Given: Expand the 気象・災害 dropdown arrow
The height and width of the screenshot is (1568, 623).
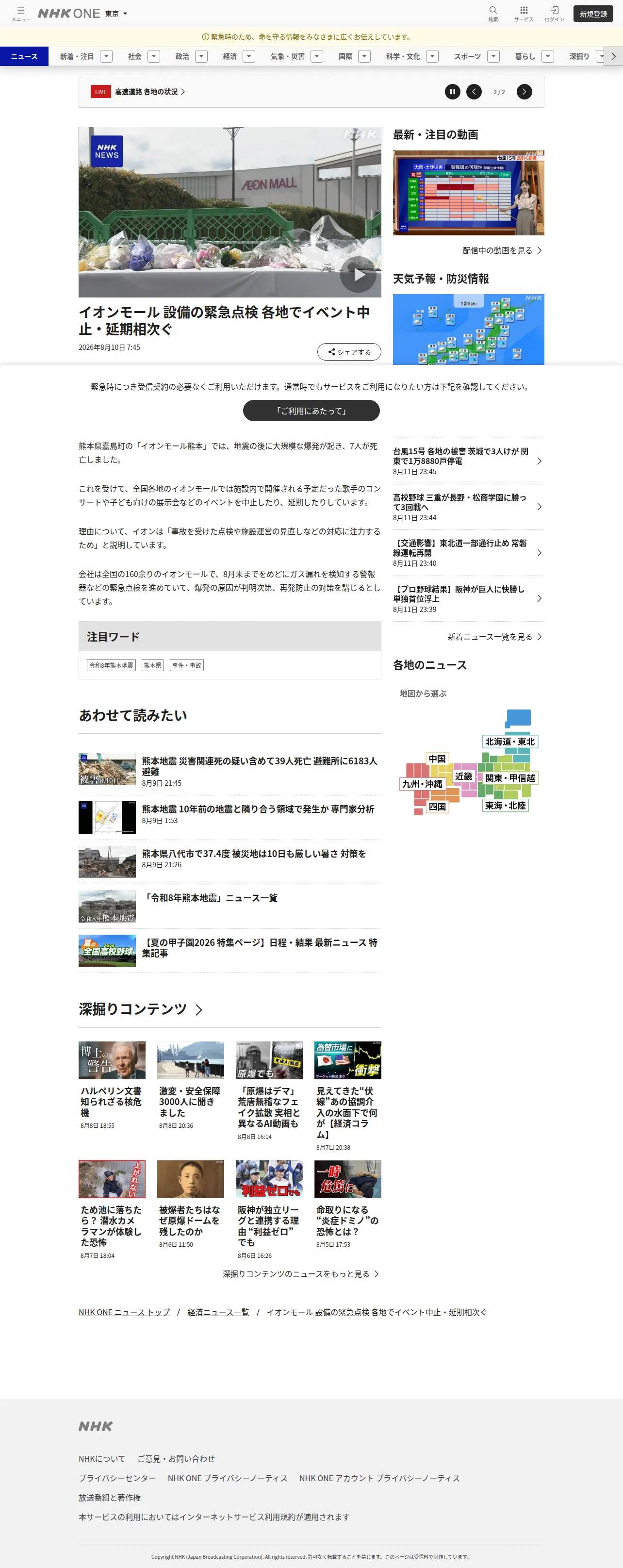Looking at the screenshot, I should [317, 57].
